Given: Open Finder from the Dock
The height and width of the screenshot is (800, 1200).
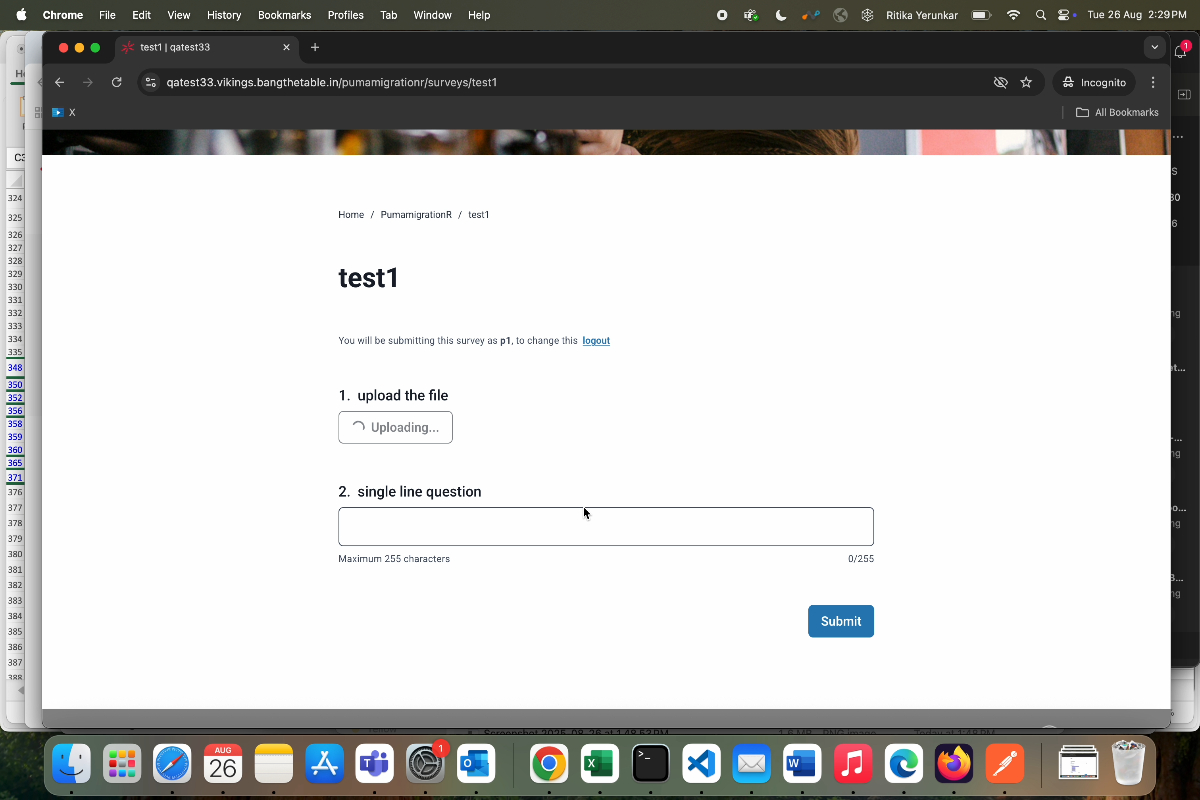Looking at the screenshot, I should (72, 765).
